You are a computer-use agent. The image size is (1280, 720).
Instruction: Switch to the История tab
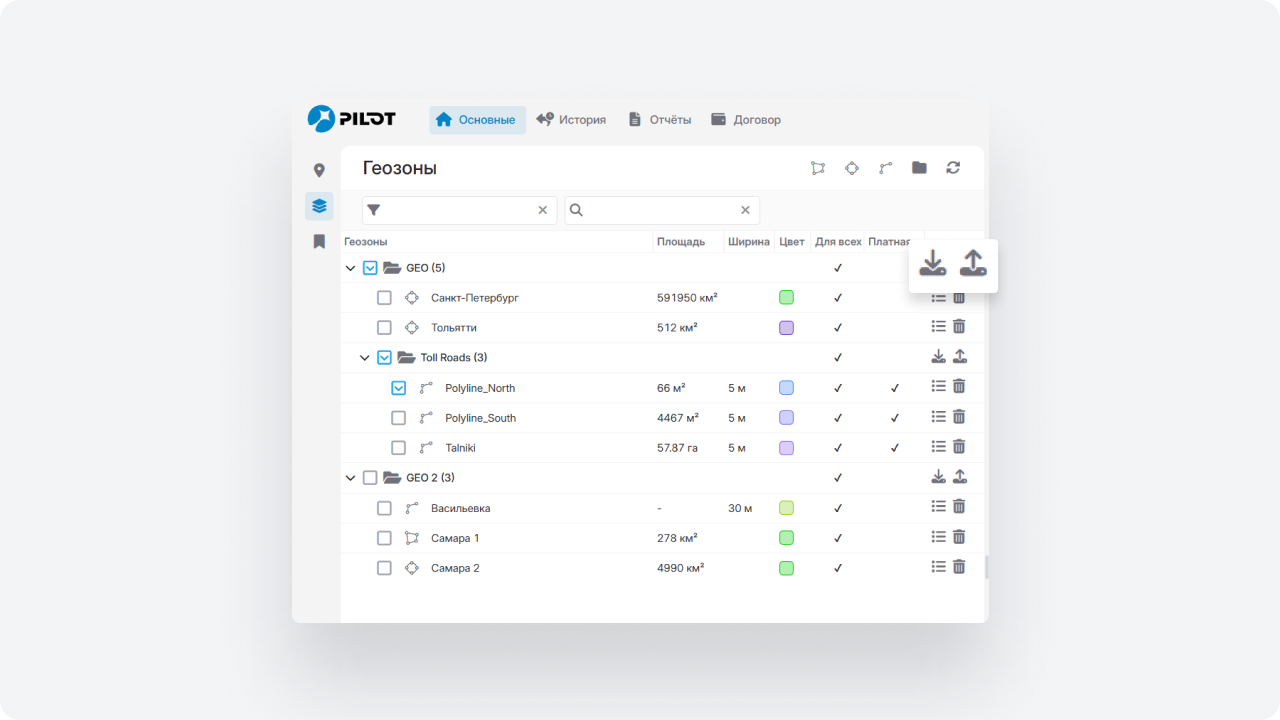(x=571, y=120)
